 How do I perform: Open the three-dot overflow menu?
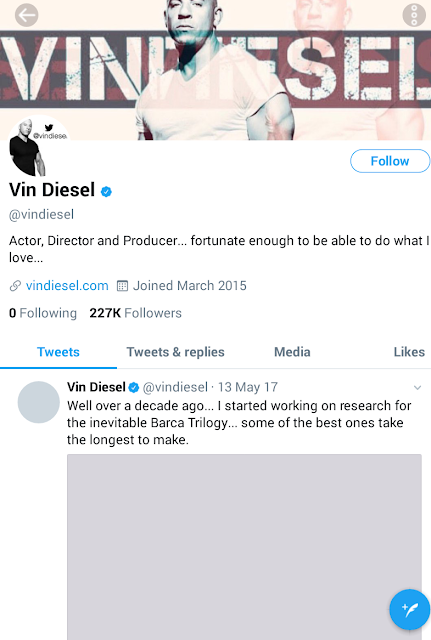click(414, 16)
